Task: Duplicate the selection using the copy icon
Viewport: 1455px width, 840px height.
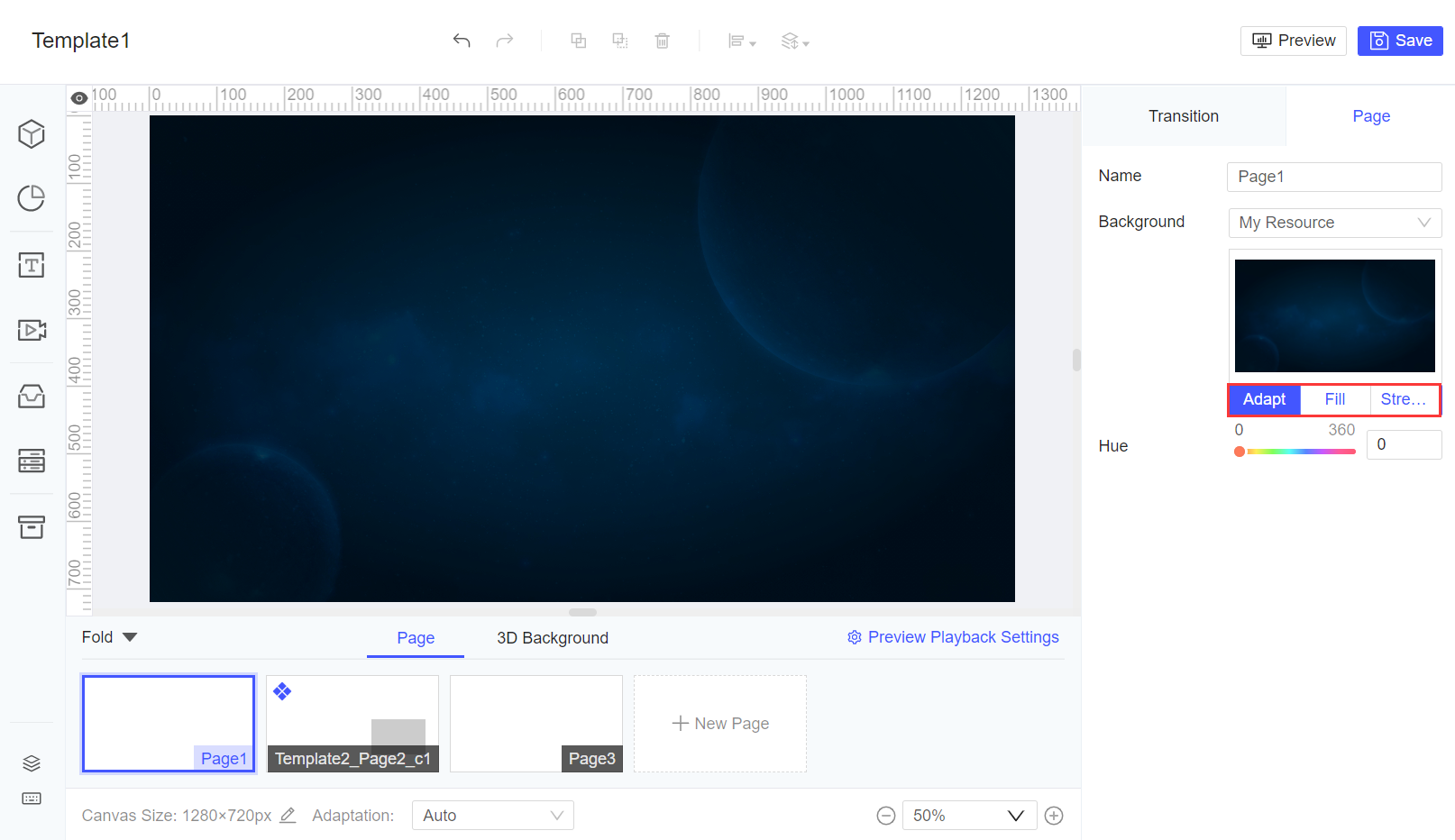Action: click(578, 41)
